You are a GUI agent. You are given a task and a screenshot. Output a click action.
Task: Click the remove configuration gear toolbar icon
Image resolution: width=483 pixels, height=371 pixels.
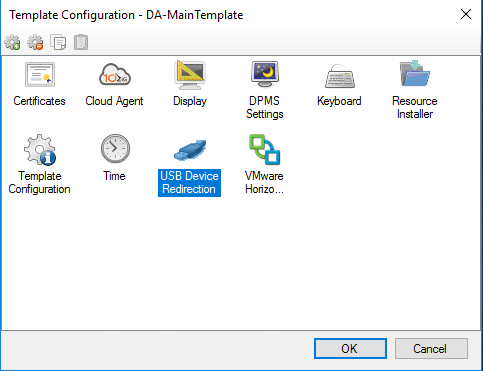(x=35, y=42)
